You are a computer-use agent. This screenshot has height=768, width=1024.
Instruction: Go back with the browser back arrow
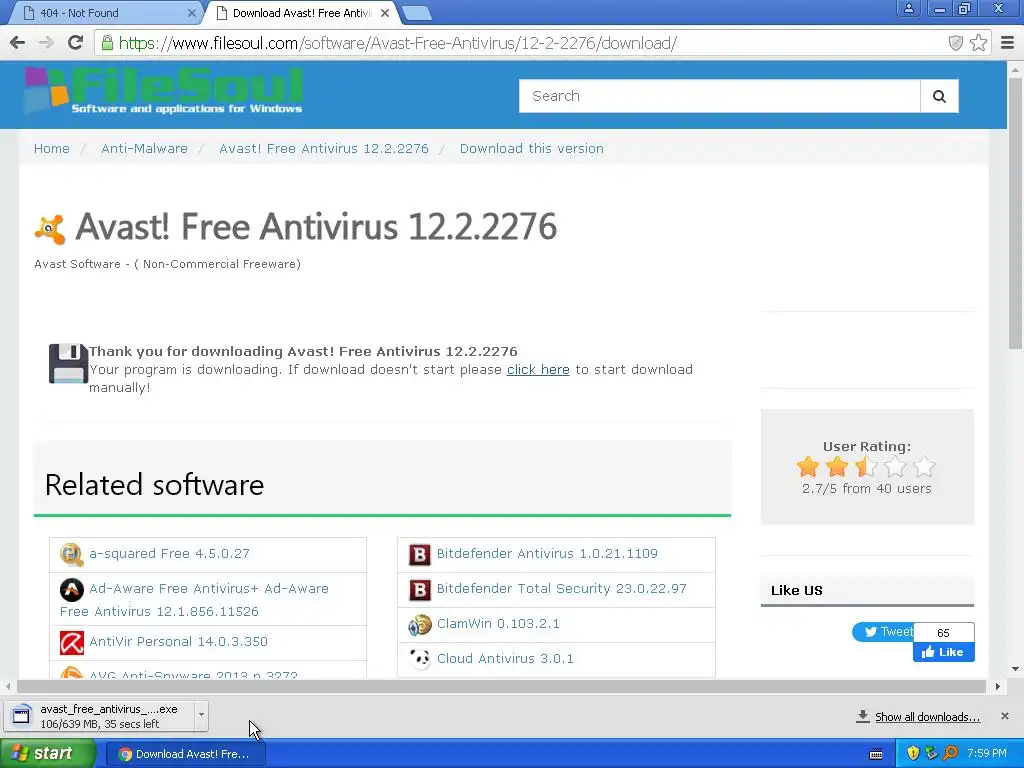pos(18,43)
